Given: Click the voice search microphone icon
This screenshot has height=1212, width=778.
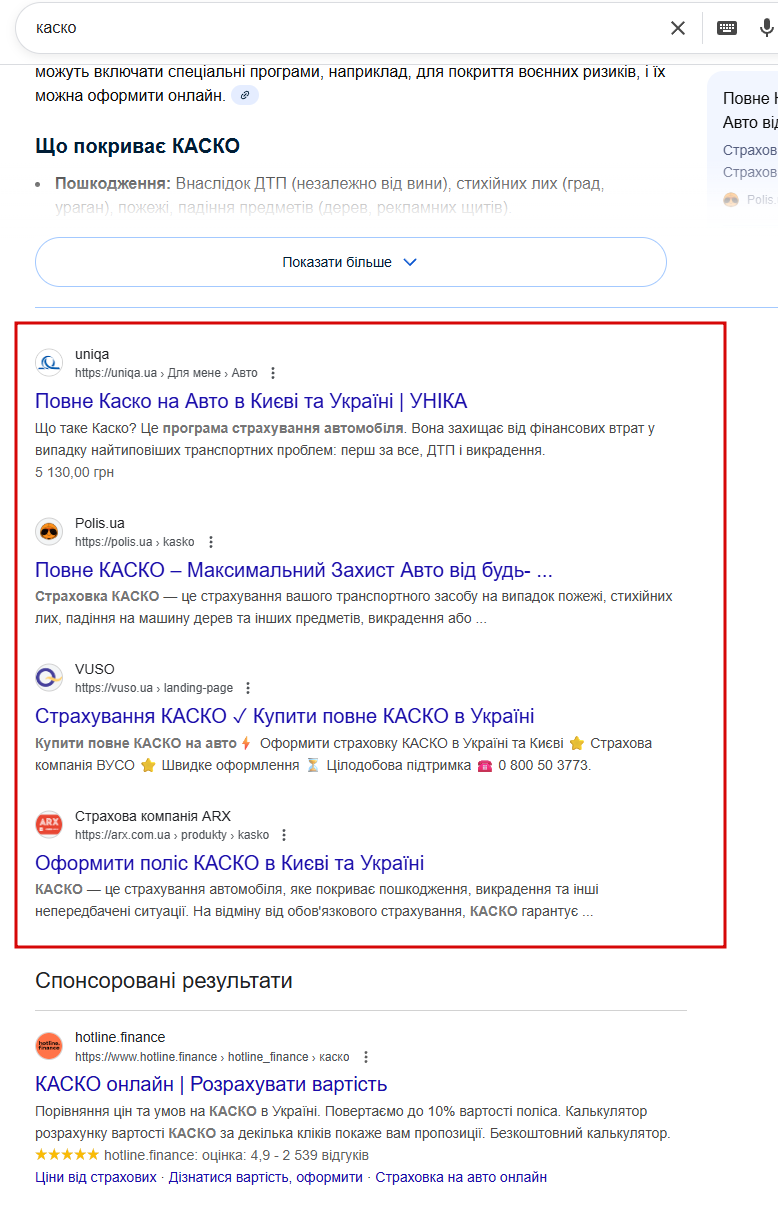Looking at the screenshot, I should pos(767,28).
